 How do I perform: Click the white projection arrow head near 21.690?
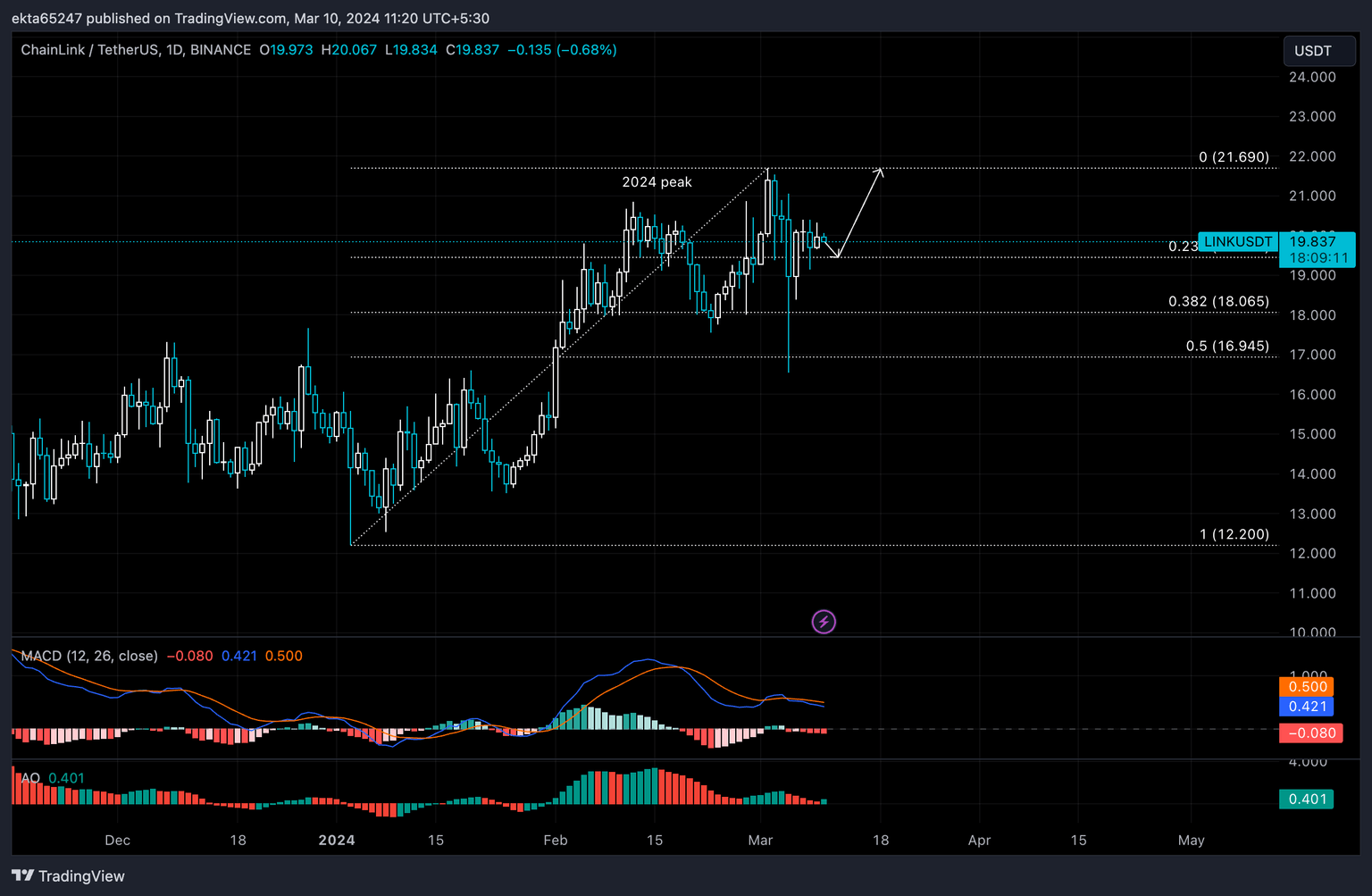879,172
